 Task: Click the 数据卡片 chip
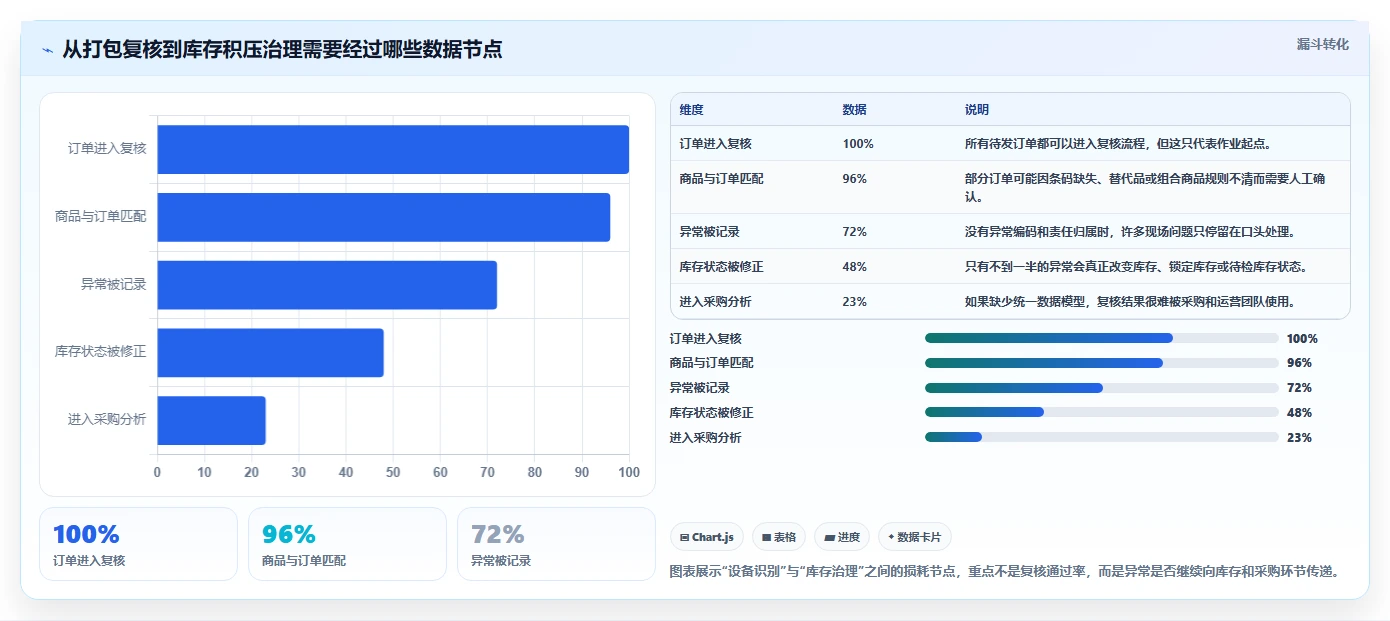click(914, 537)
